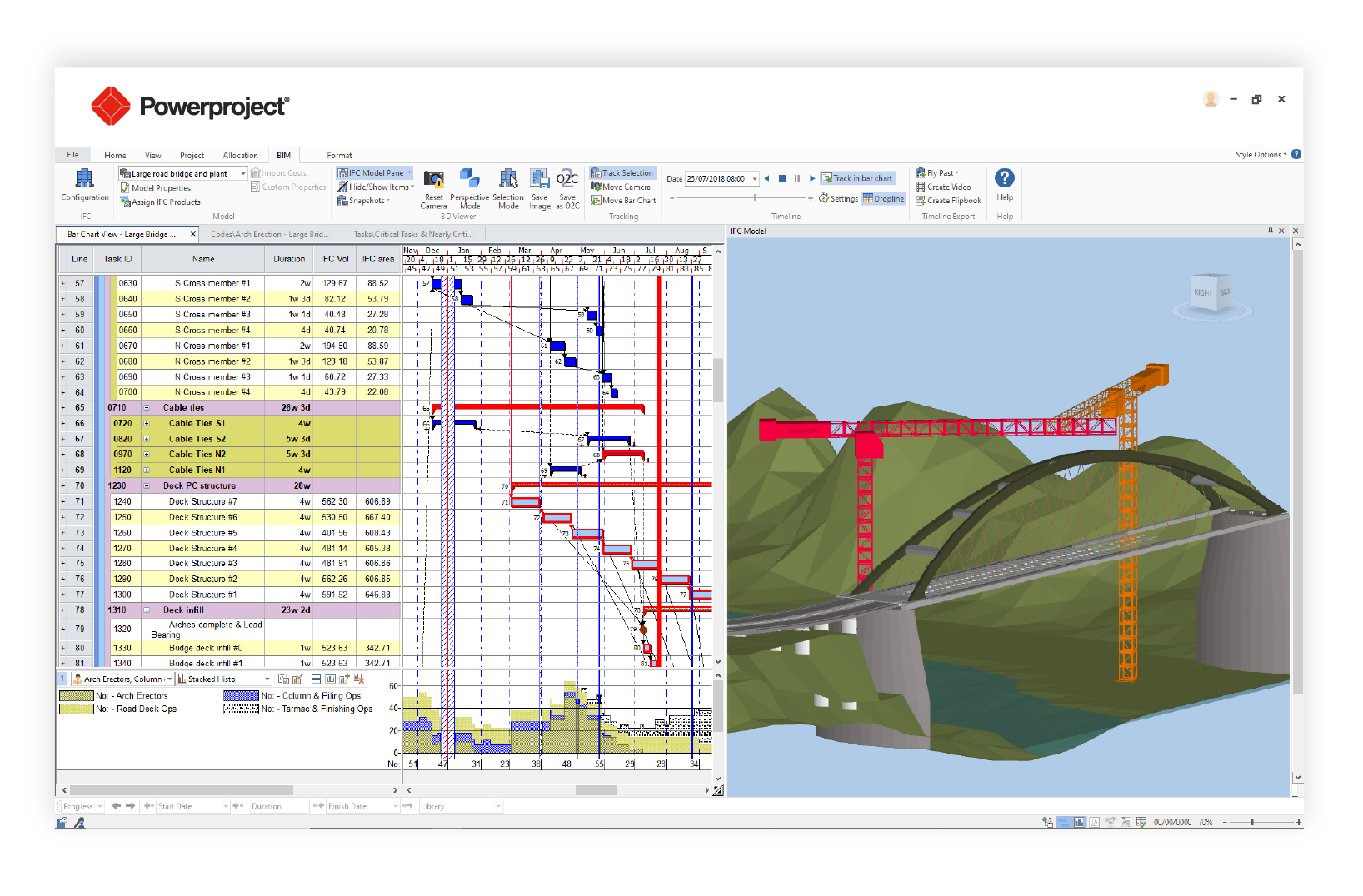The width and height of the screenshot is (1363, 896).
Task: Open the blue Help question mark icon
Action: pyautogui.click(x=1005, y=178)
